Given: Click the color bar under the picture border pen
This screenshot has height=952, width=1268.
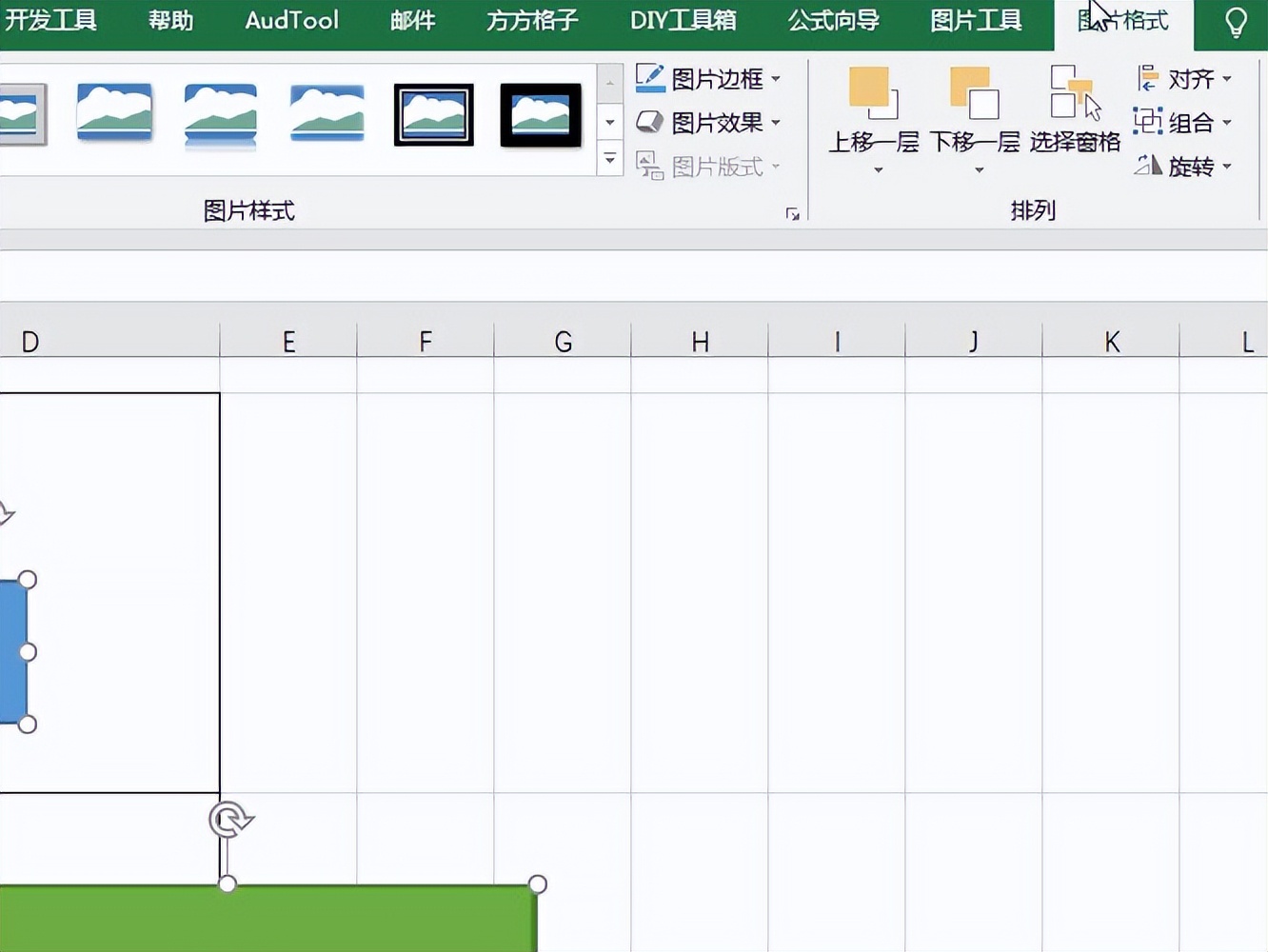Looking at the screenshot, I should click(x=650, y=88).
